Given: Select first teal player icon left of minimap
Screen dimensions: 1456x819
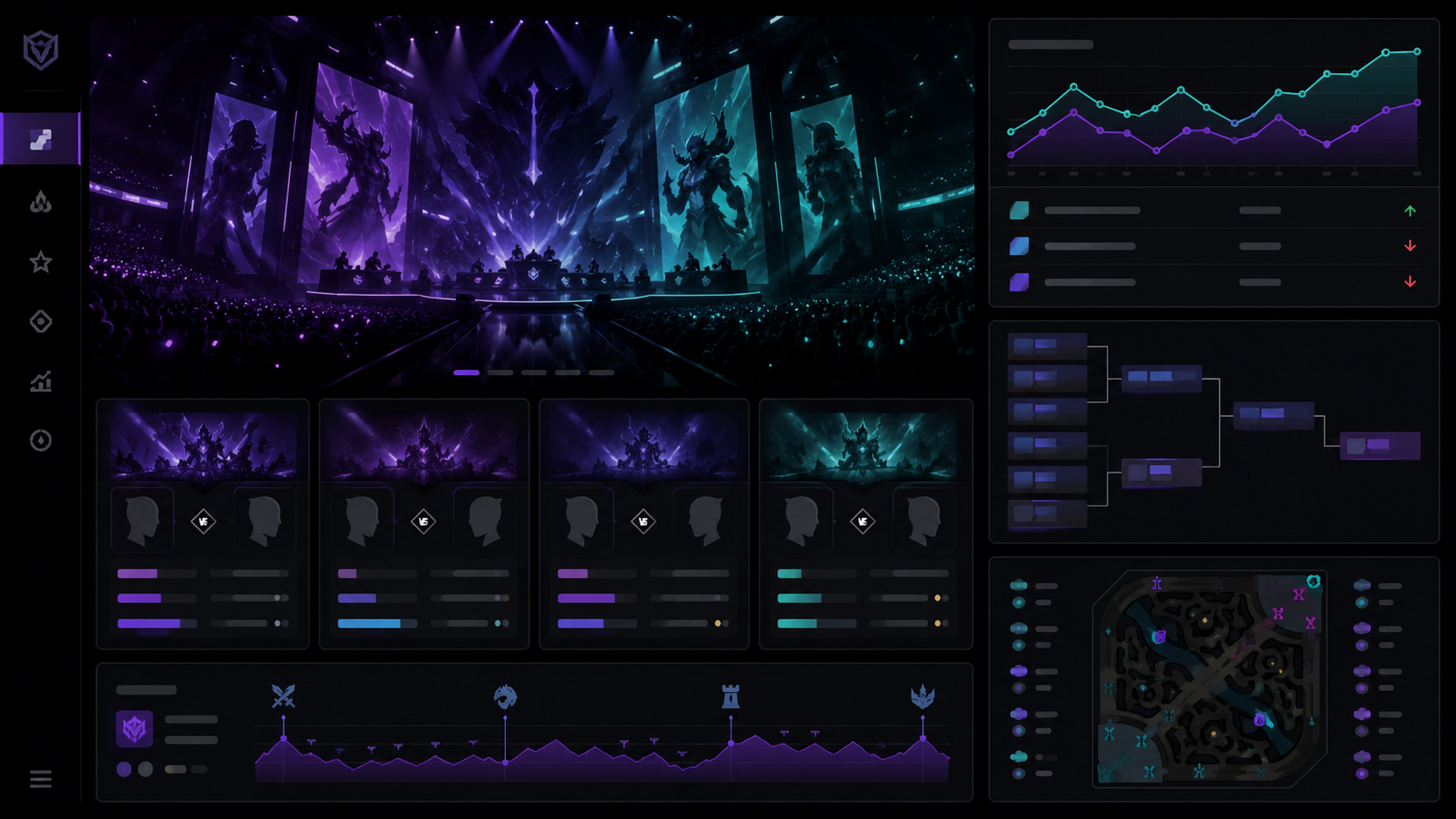Looking at the screenshot, I should point(1019,585).
